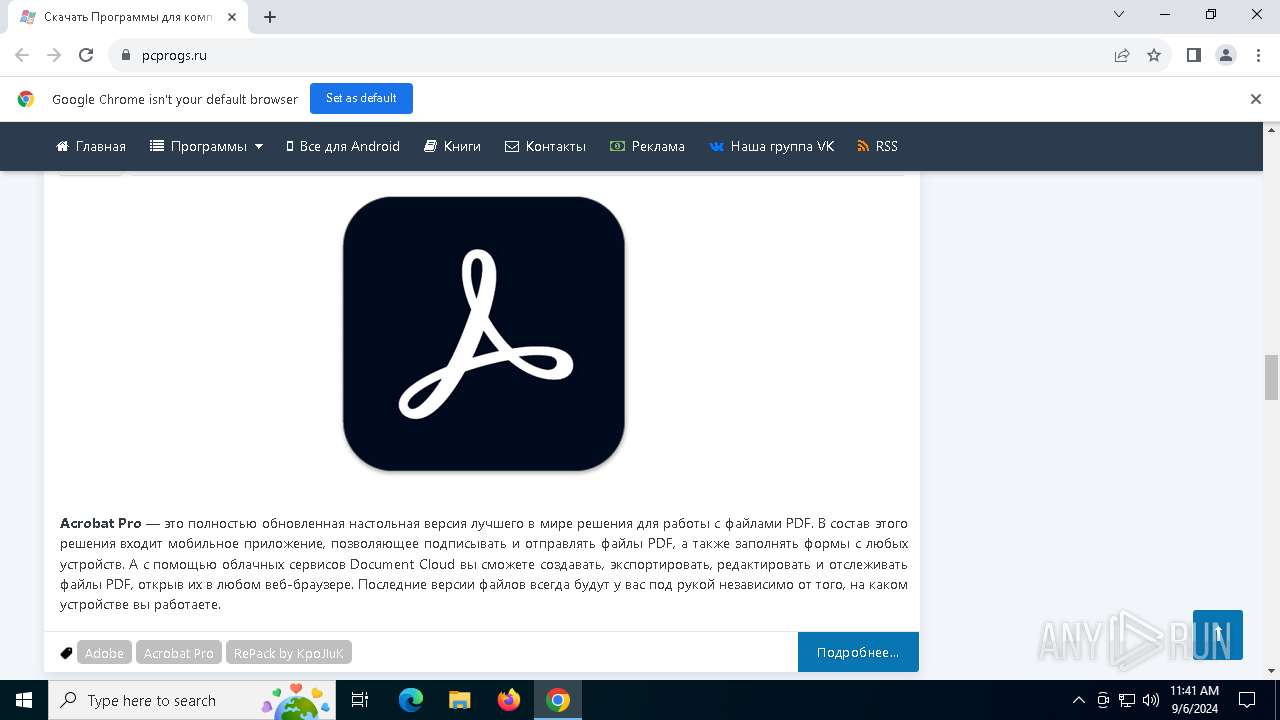
Task: Open the Chrome three-dot menu
Action: tap(1258, 55)
